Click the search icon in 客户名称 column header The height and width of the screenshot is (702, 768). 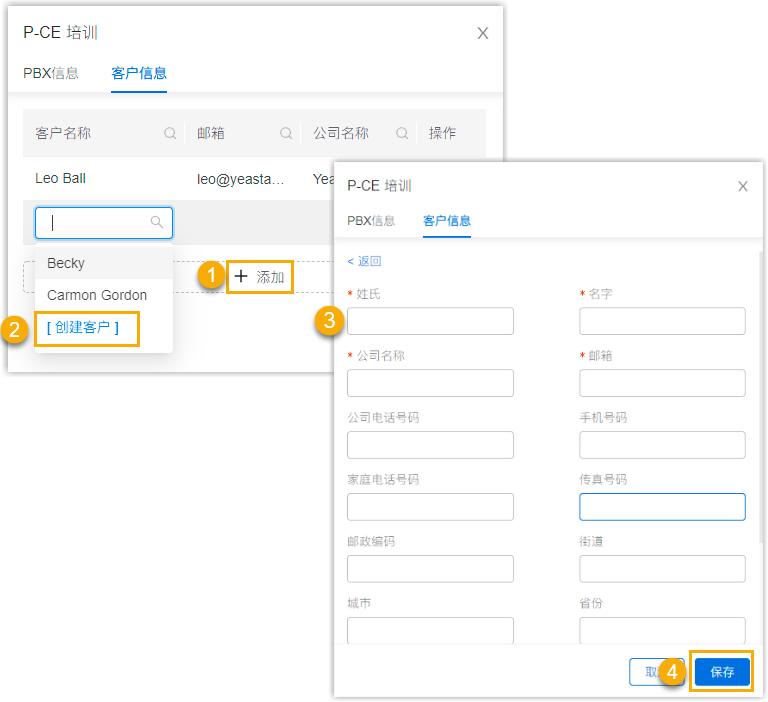click(170, 133)
